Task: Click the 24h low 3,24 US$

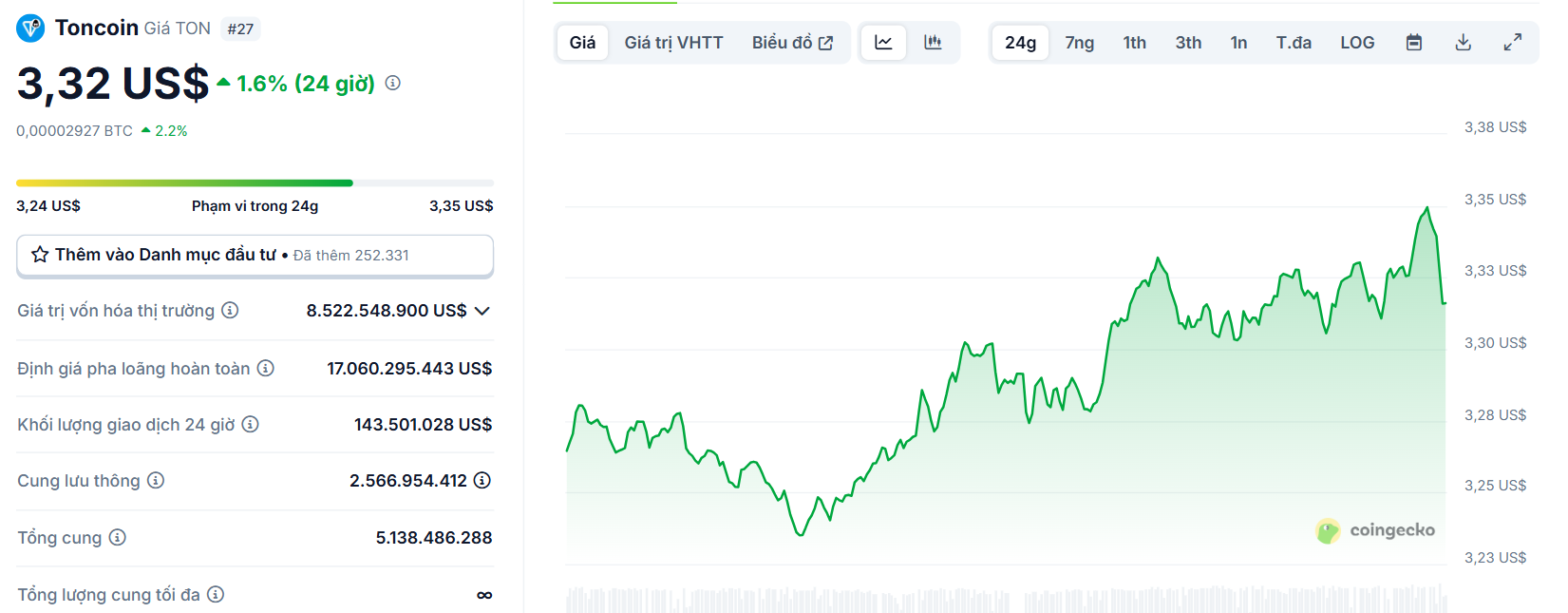Action: coord(48,205)
